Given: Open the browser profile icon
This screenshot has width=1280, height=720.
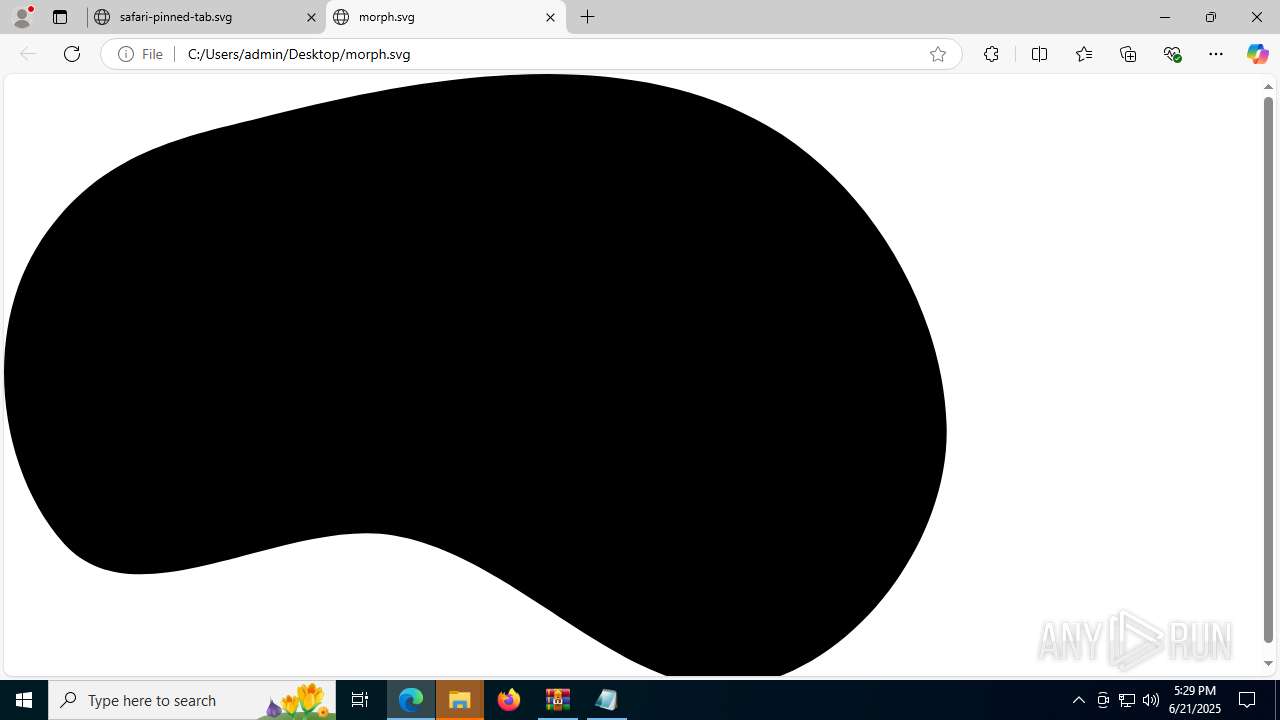Looking at the screenshot, I should (22, 17).
